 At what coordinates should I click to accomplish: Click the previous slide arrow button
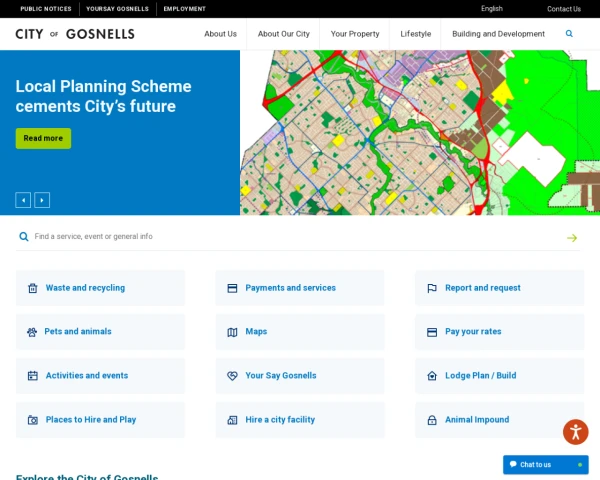23,200
